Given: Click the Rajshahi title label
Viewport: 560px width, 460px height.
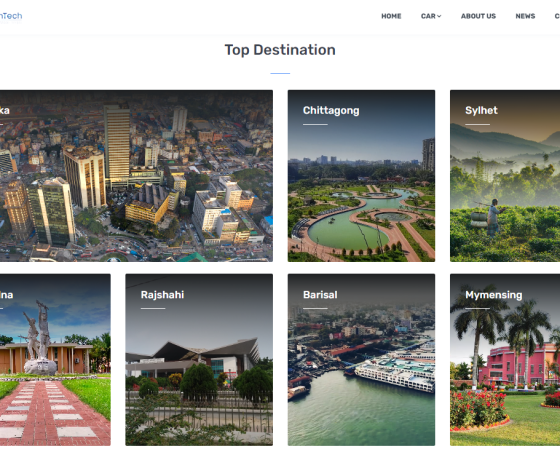Looking at the screenshot, I should [x=162, y=295].
